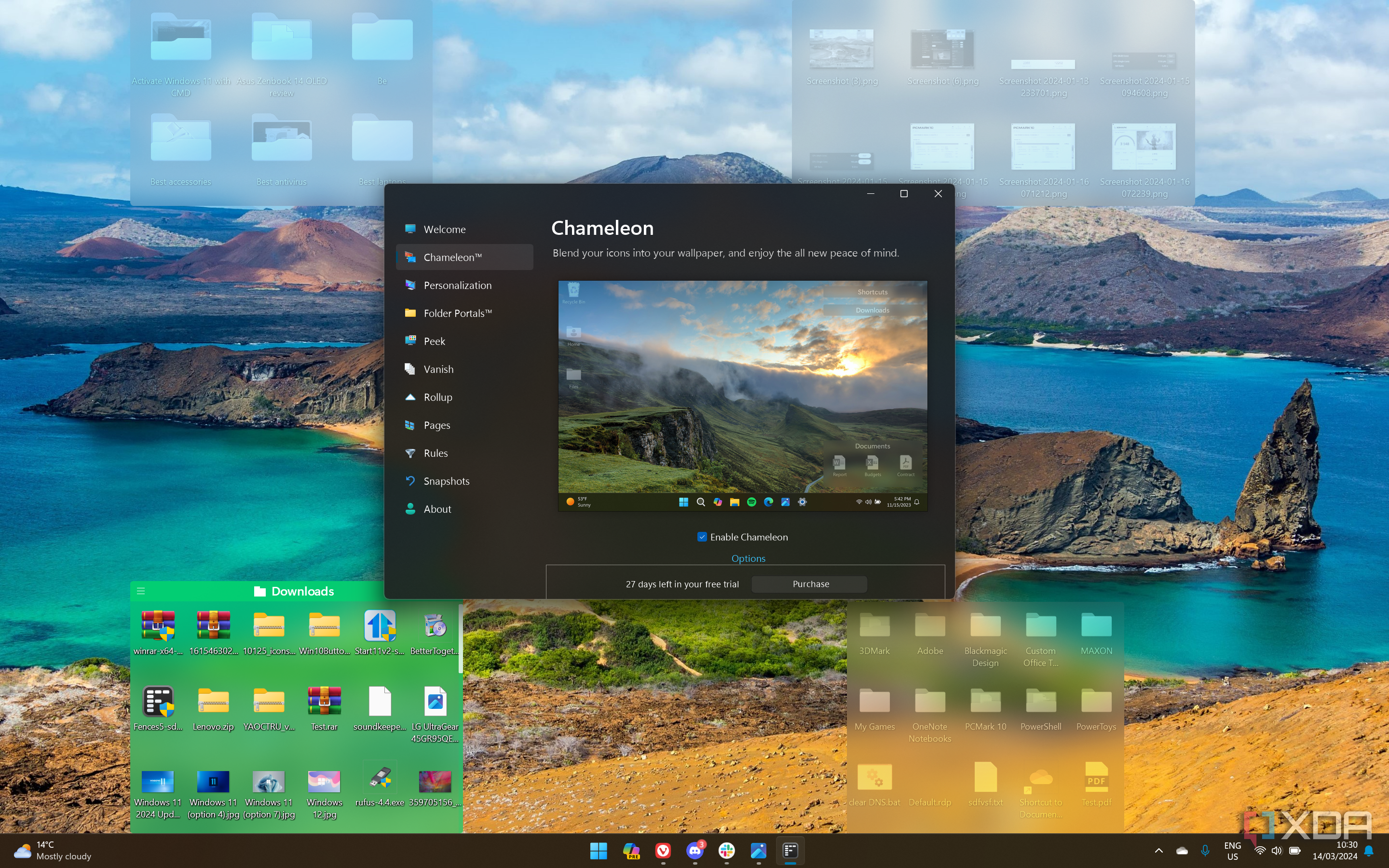Select the 3DMark folder
This screenshot has height=868, width=1389.
[874, 633]
